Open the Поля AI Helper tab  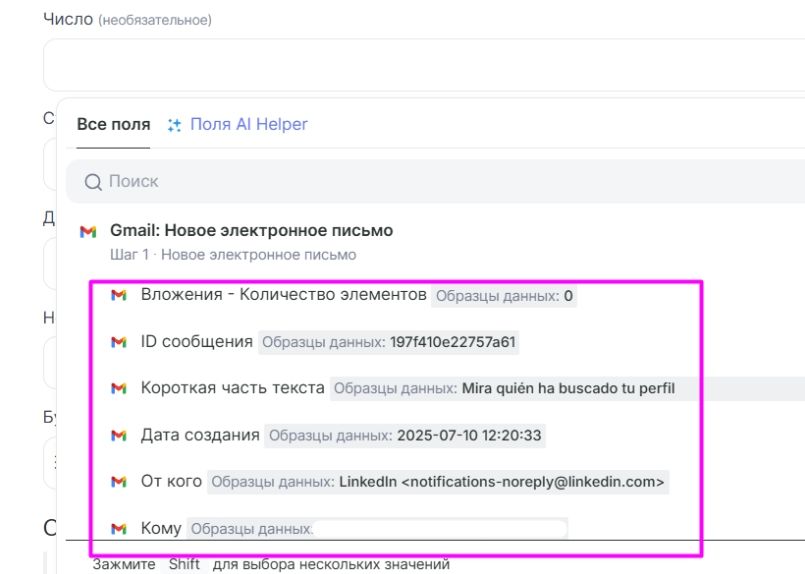[248, 125]
